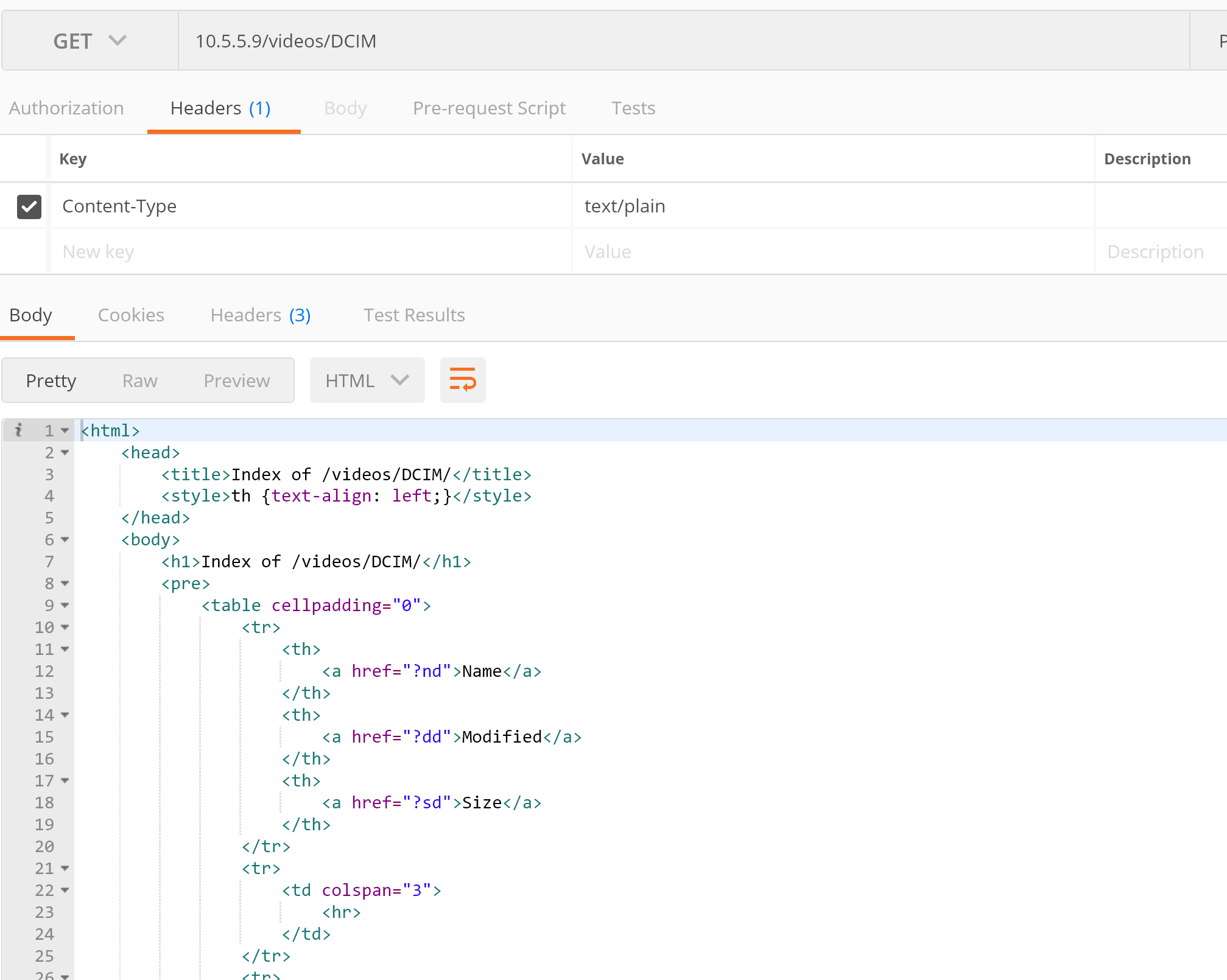1227x980 pixels.
Task: Open the request Body tab
Action: pyautogui.click(x=345, y=108)
